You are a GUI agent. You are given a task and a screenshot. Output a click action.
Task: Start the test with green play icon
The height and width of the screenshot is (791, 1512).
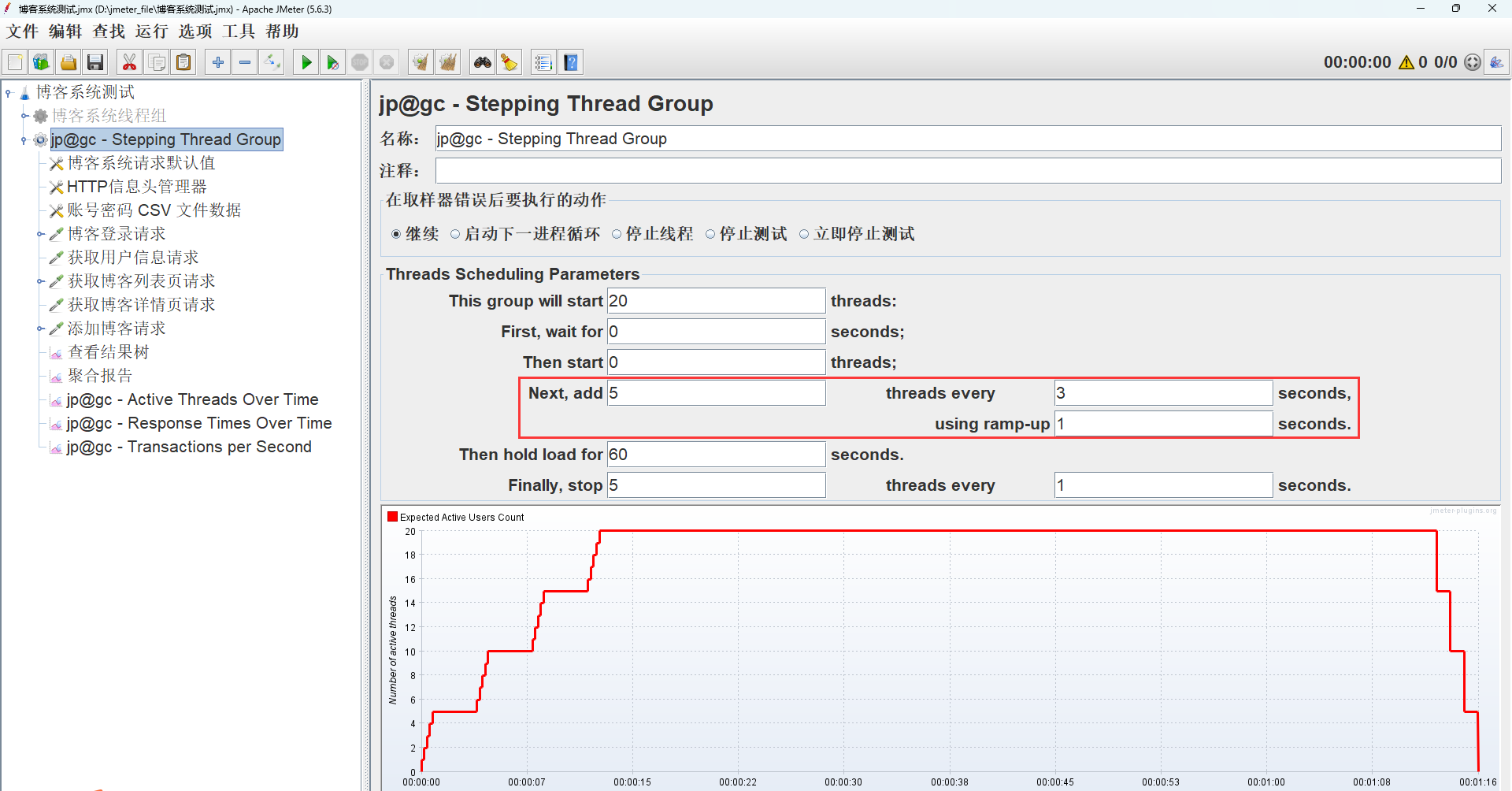click(x=306, y=62)
